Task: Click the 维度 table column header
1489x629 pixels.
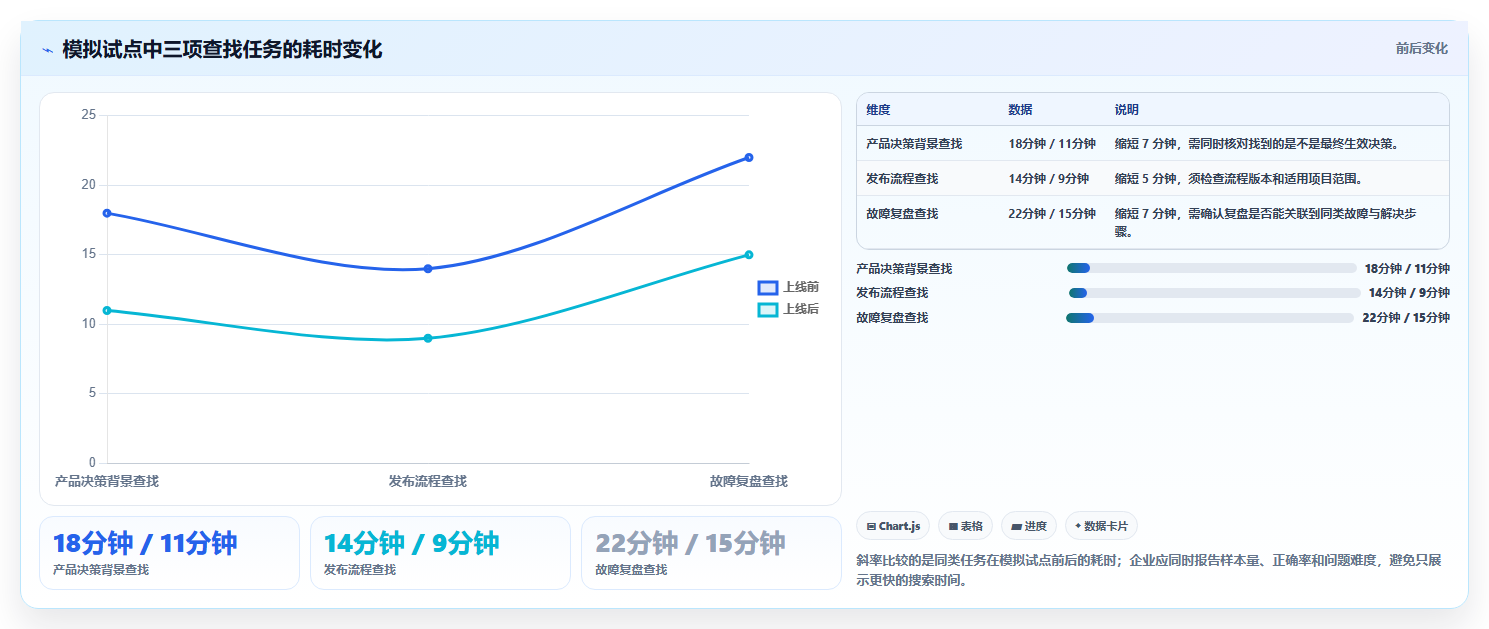Action: (x=878, y=110)
